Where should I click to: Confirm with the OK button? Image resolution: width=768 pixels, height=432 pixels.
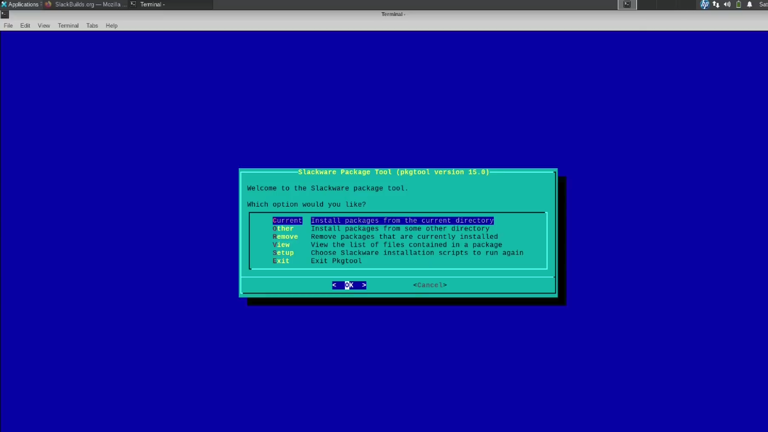[349, 285]
